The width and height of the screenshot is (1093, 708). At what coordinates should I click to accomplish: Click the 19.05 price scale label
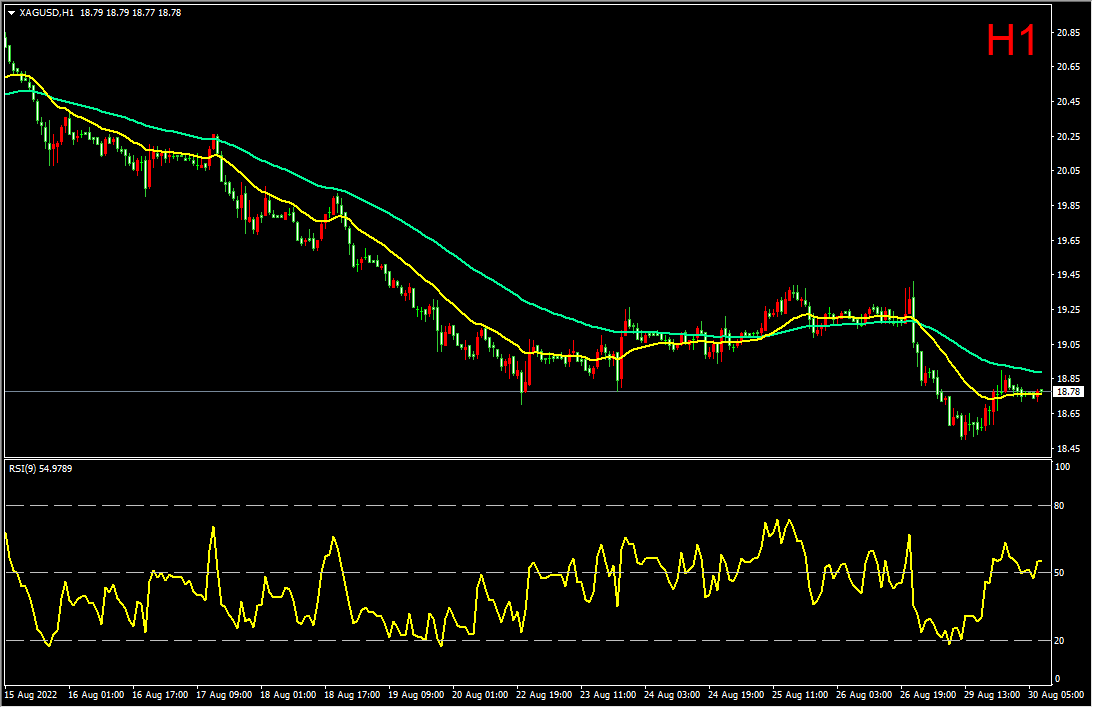point(1069,345)
